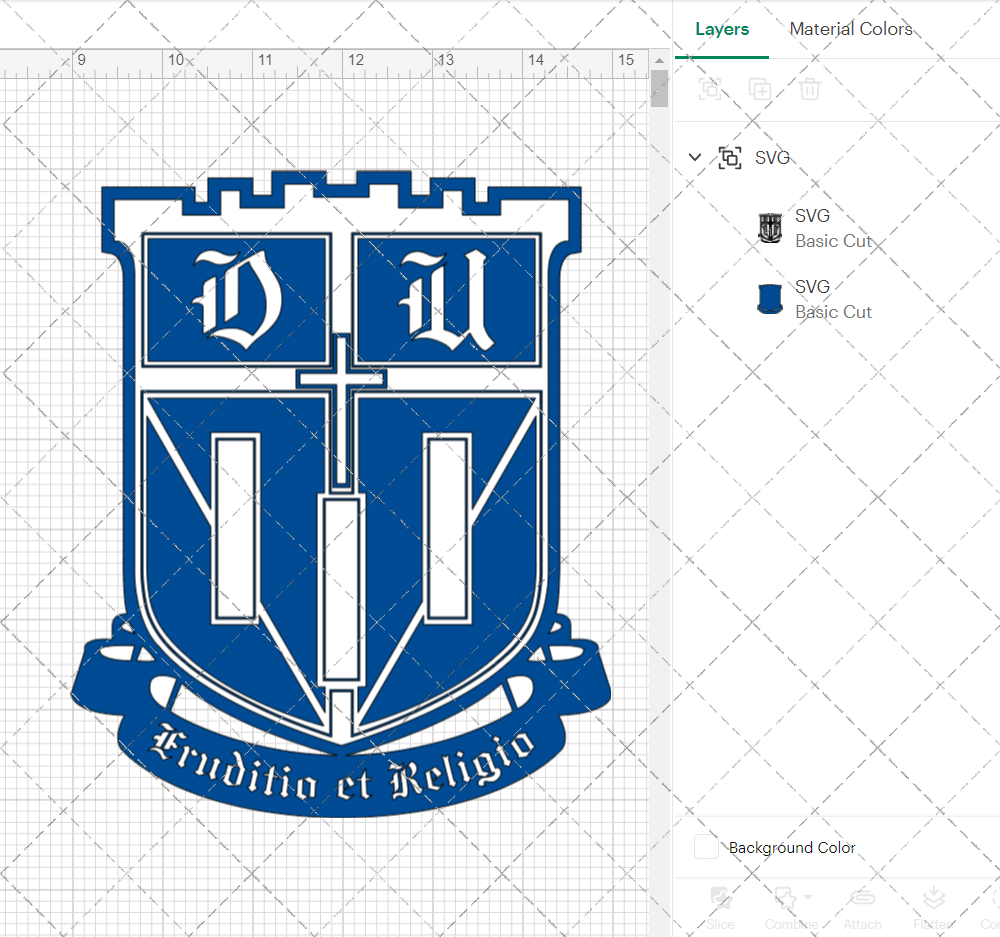1000x937 pixels.
Task: Select the crest outline layer thumbnail
Action: 770,228
